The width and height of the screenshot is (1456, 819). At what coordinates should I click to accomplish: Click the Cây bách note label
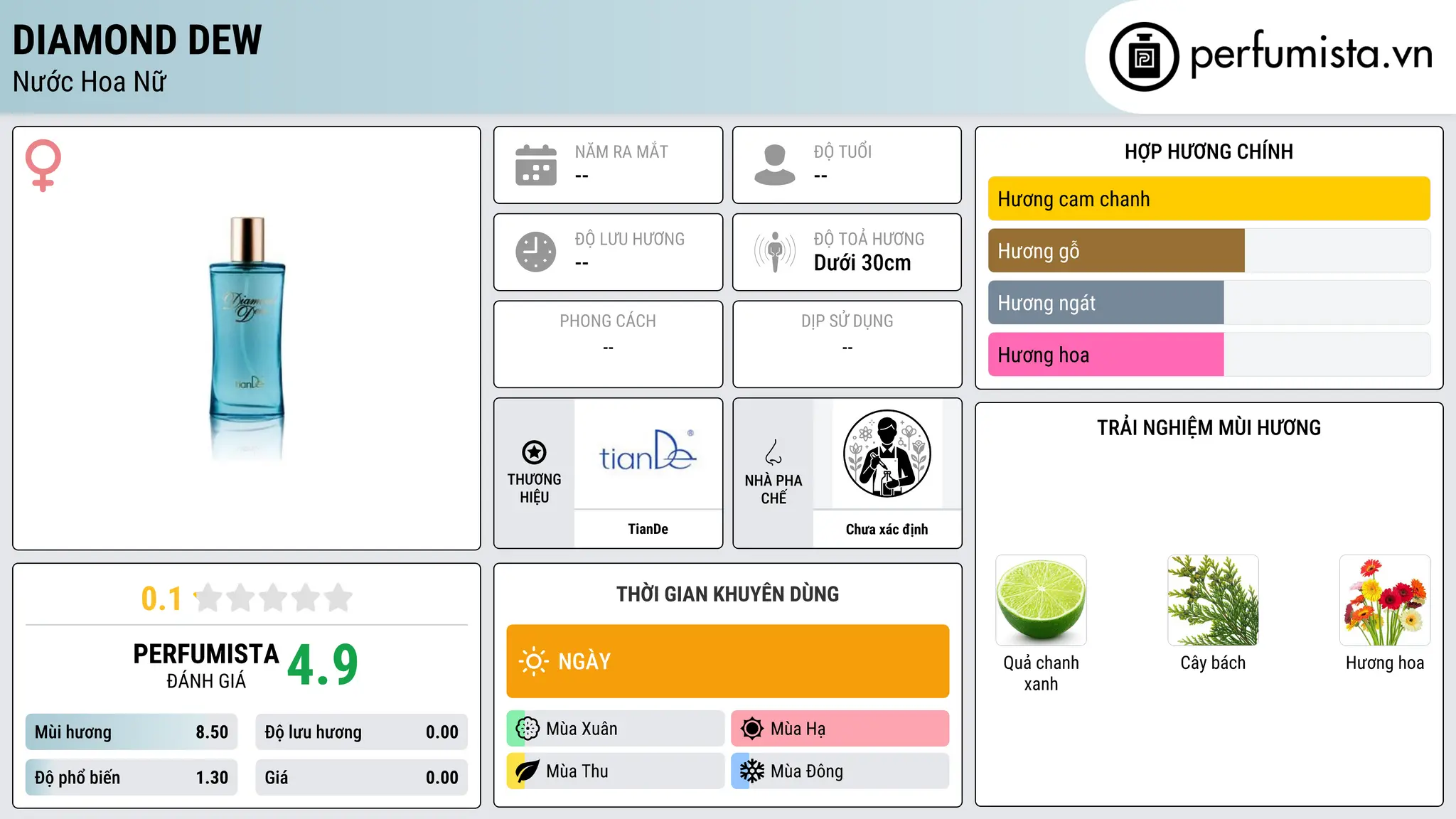click(x=1213, y=663)
